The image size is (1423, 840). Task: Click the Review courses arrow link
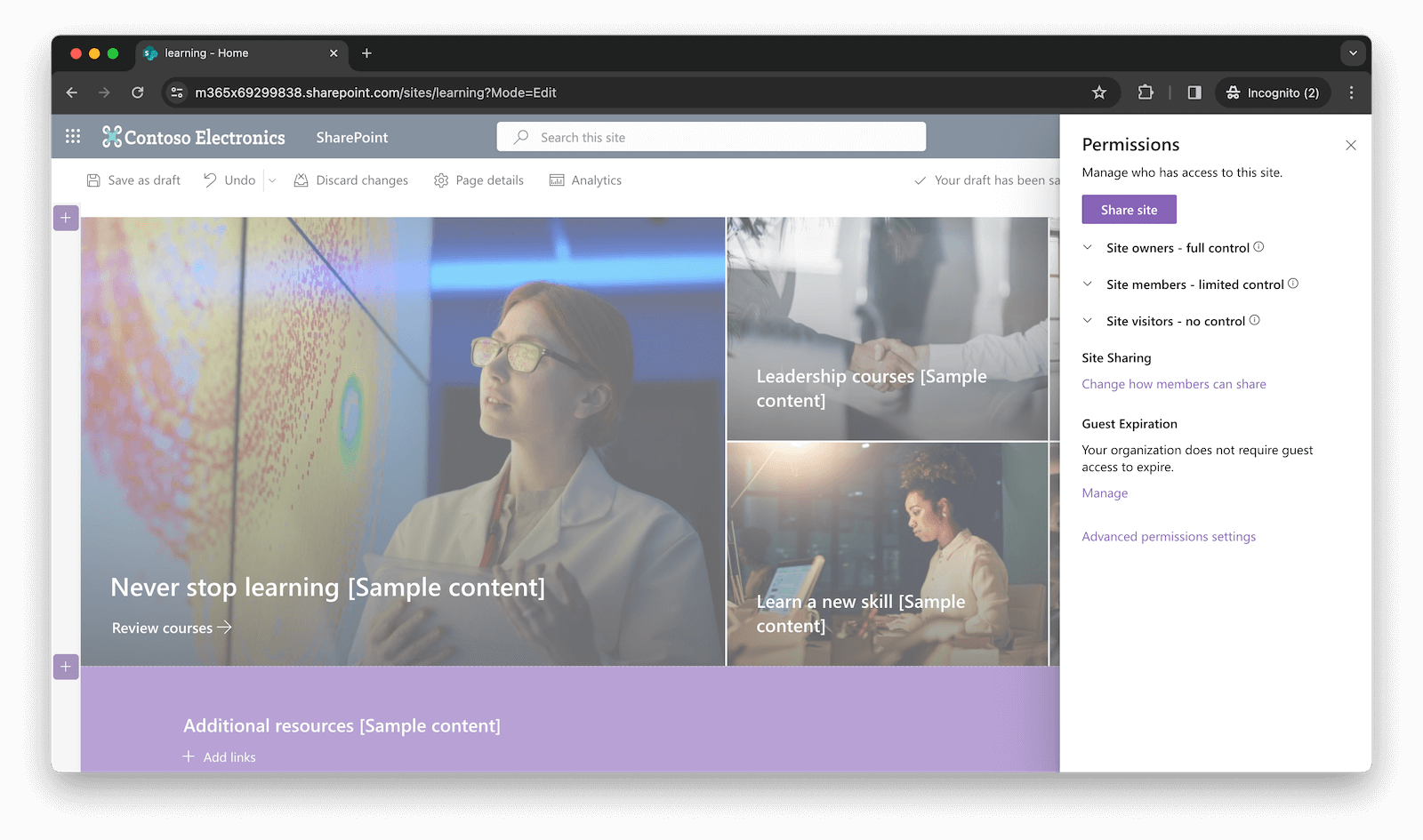(170, 628)
